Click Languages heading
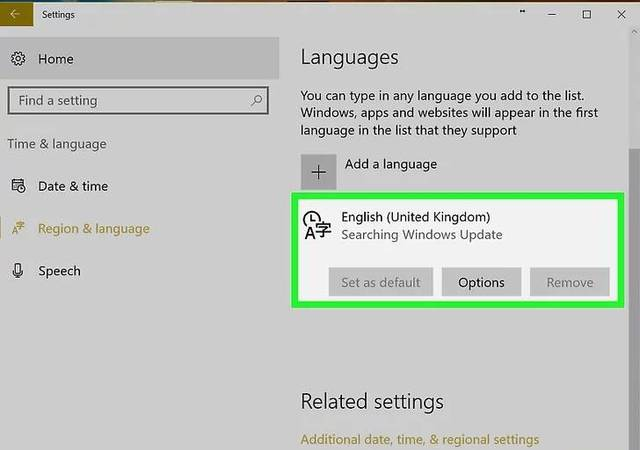 coord(349,57)
